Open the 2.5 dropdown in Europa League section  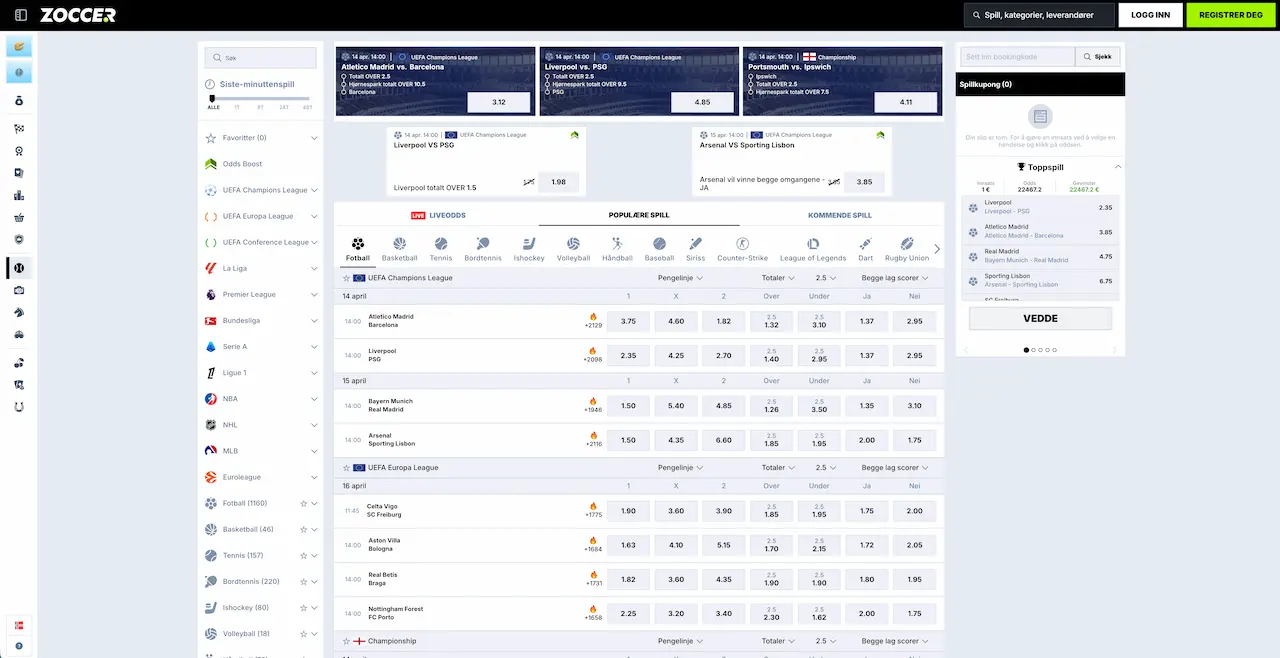pos(826,468)
